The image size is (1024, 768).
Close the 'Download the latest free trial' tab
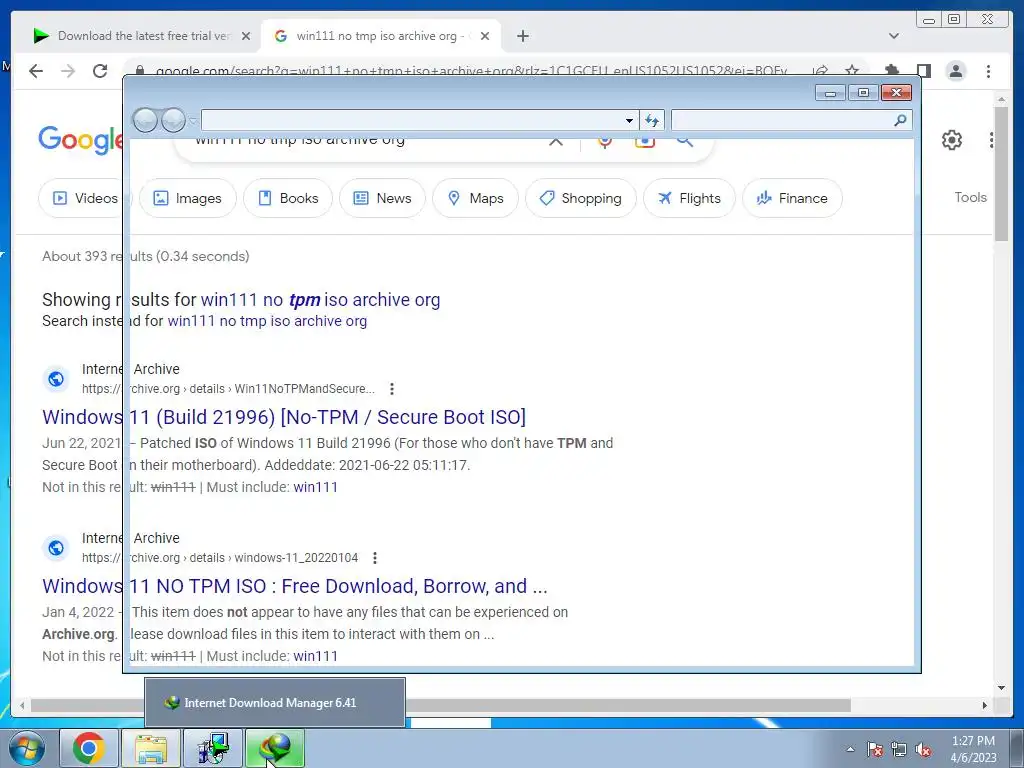point(246,36)
